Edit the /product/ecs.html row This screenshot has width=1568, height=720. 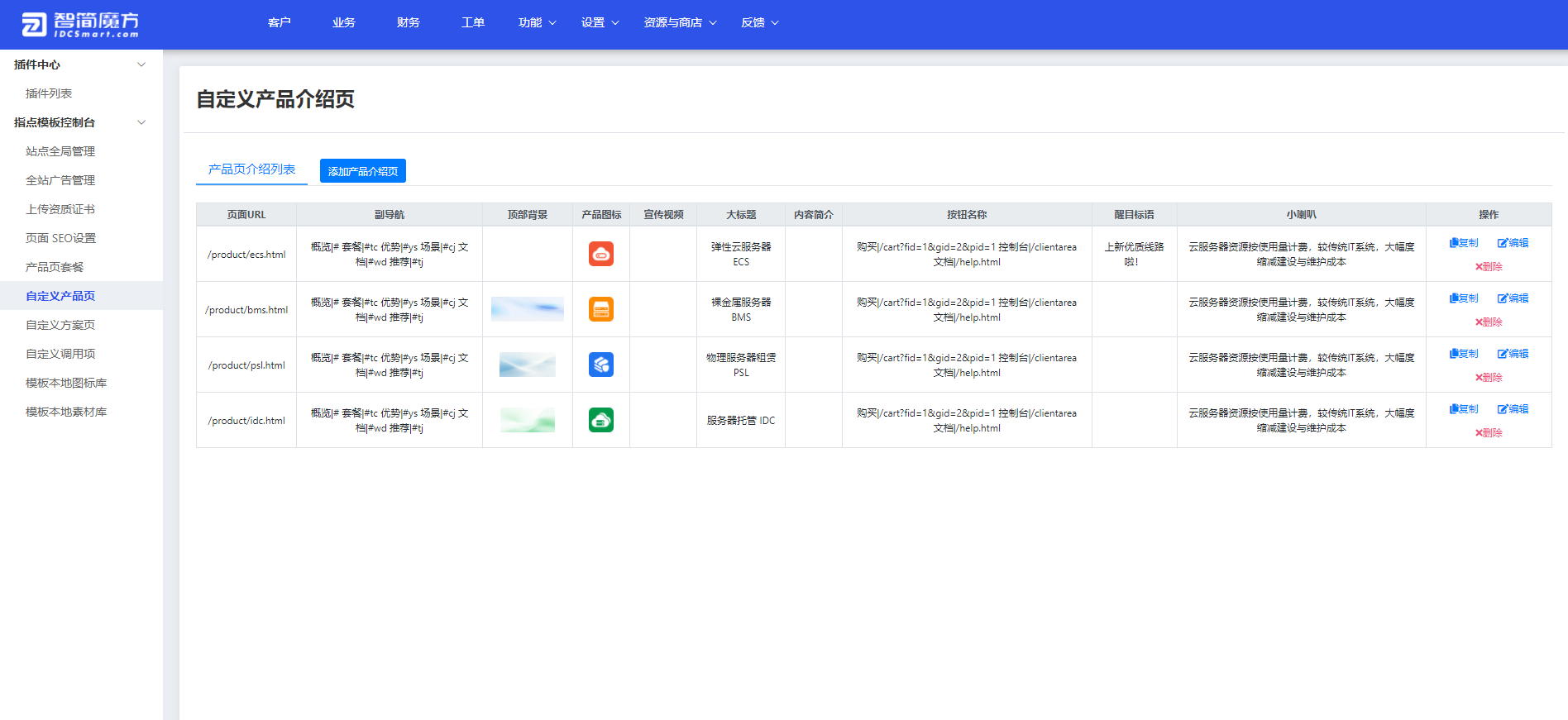pyautogui.click(x=1513, y=243)
